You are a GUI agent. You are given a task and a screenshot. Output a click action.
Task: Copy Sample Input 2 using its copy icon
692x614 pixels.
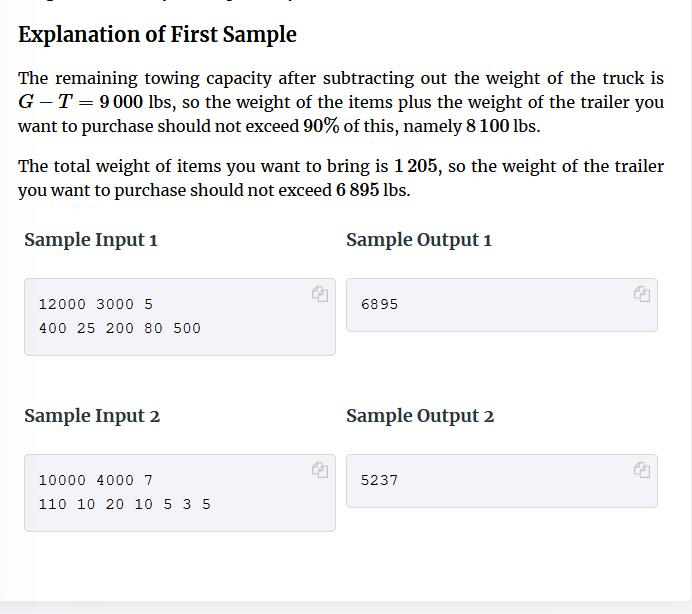click(320, 470)
